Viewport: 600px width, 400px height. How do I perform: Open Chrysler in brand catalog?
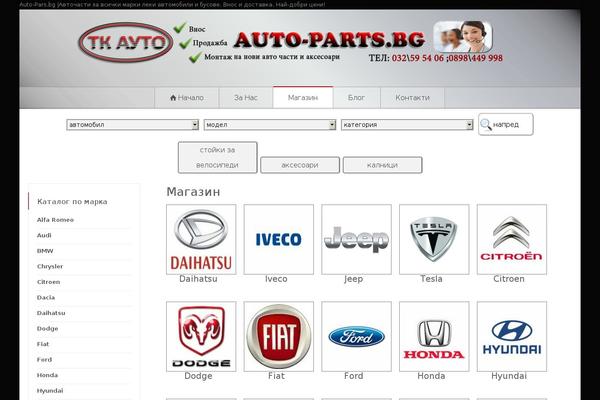(x=50, y=266)
